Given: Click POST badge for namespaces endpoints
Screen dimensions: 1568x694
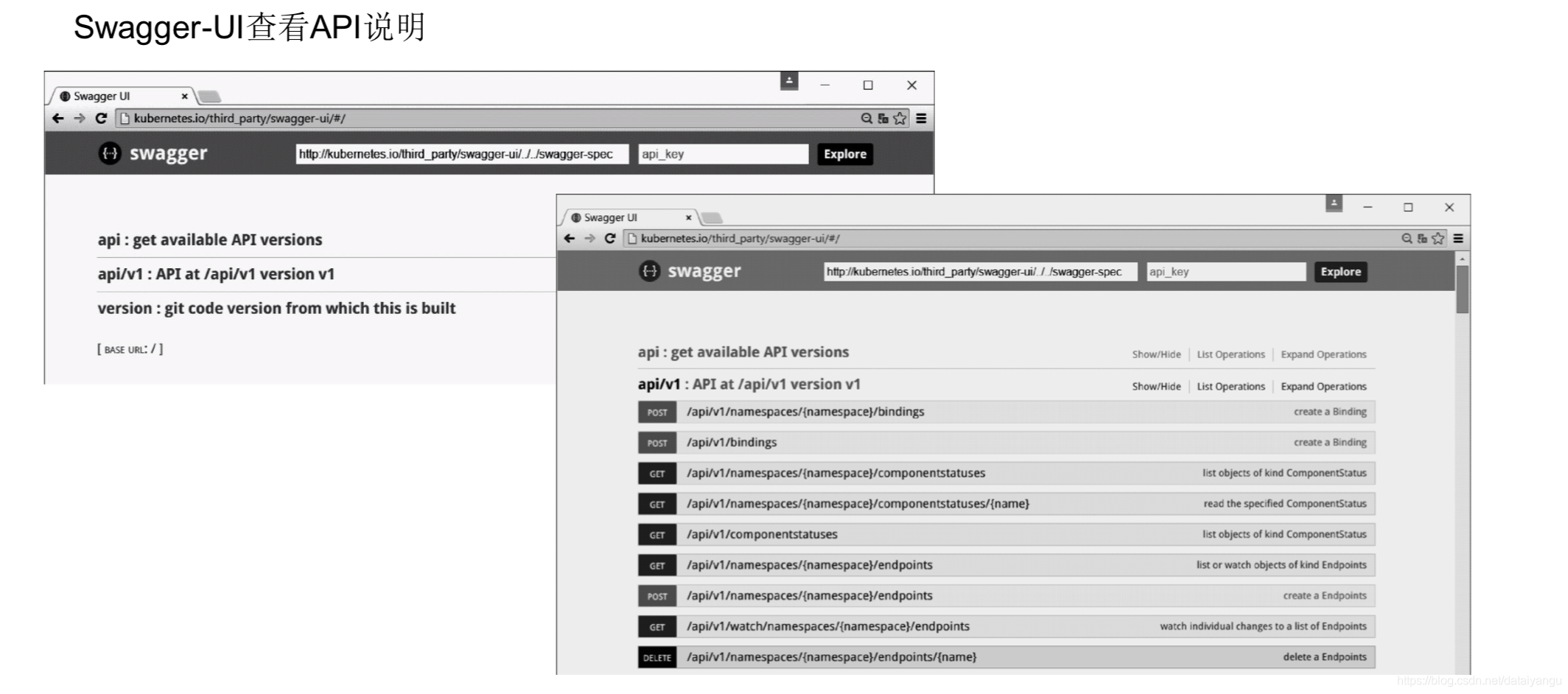Looking at the screenshot, I should pyautogui.click(x=657, y=596).
